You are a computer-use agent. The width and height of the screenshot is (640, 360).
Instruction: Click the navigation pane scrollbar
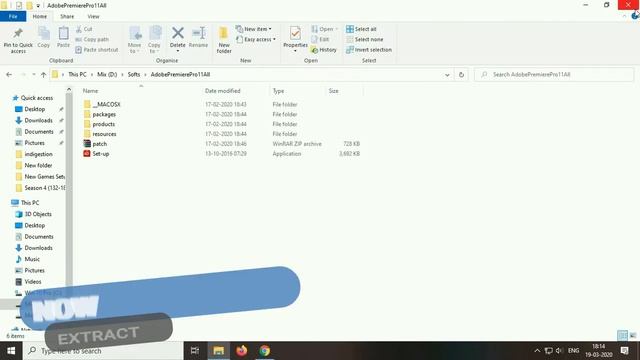tap(69, 192)
